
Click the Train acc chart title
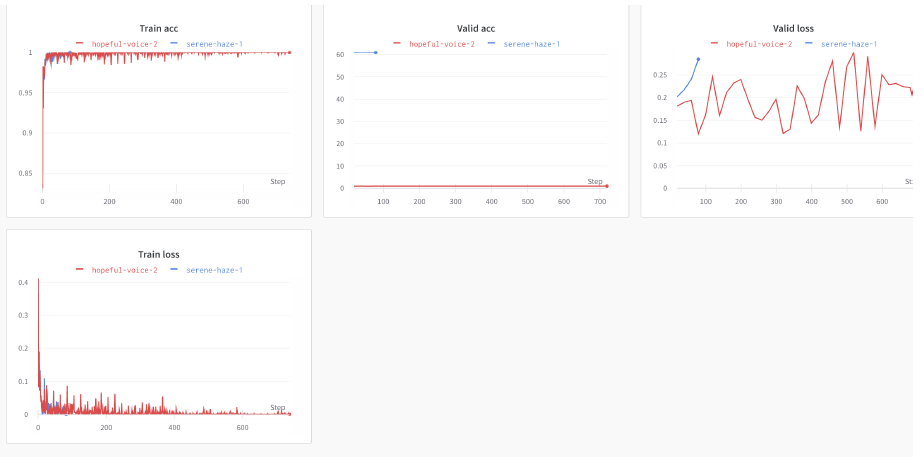(x=159, y=28)
